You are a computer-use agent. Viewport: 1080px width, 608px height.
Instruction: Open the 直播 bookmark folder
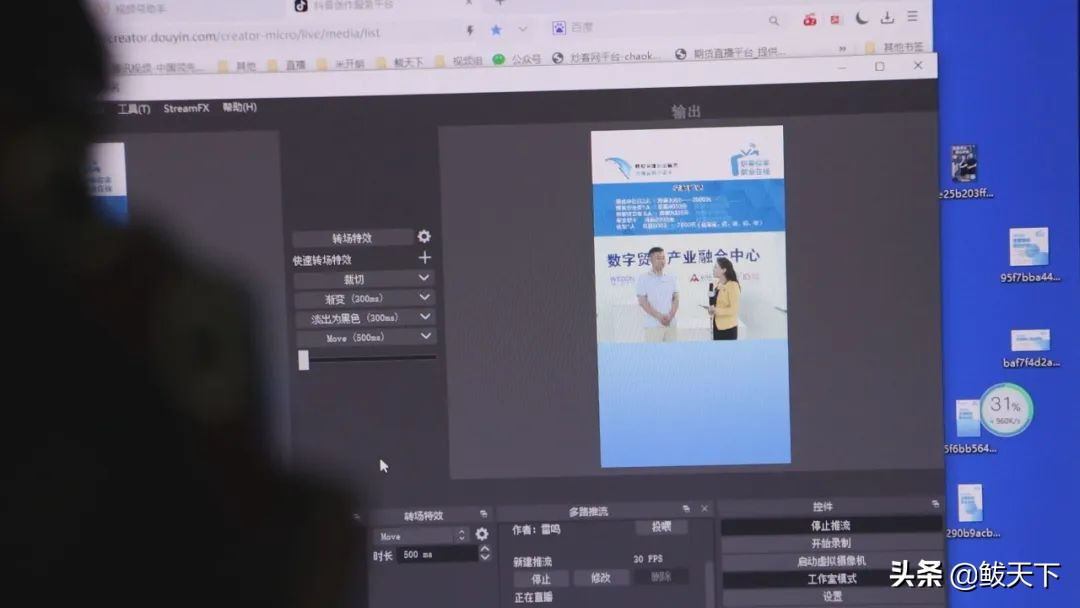tap(287, 65)
